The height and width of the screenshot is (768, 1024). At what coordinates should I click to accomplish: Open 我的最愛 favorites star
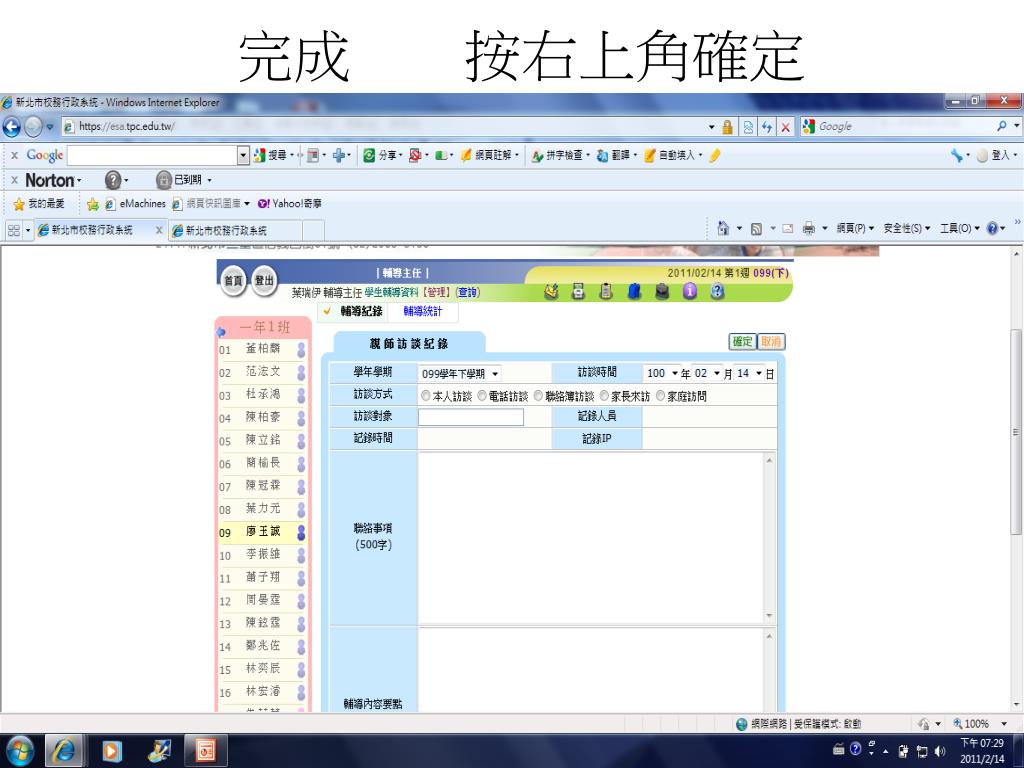pos(39,204)
